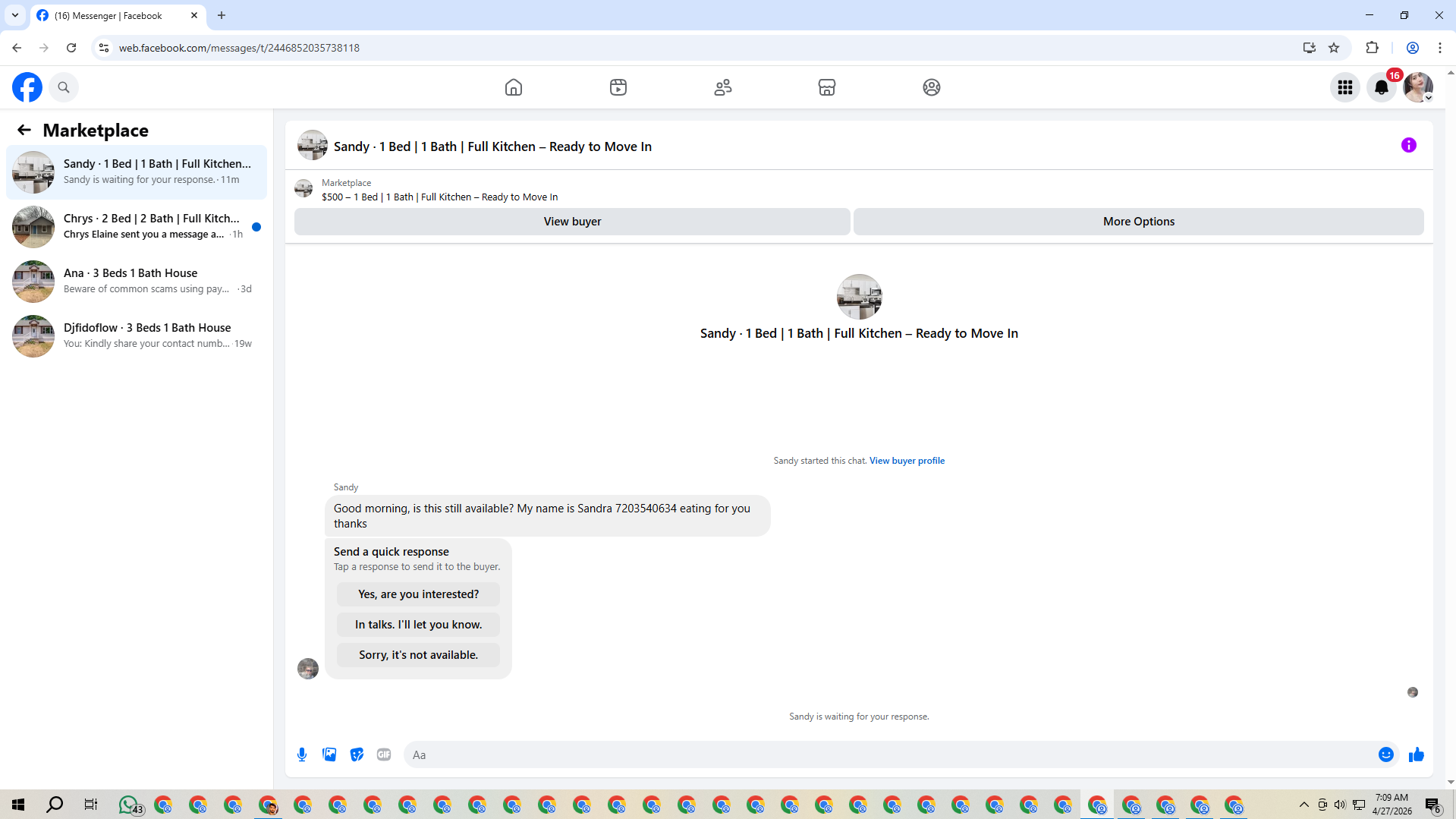The image size is (1456, 819).
Task: Open the emoji picker in message box
Action: click(1386, 754)
